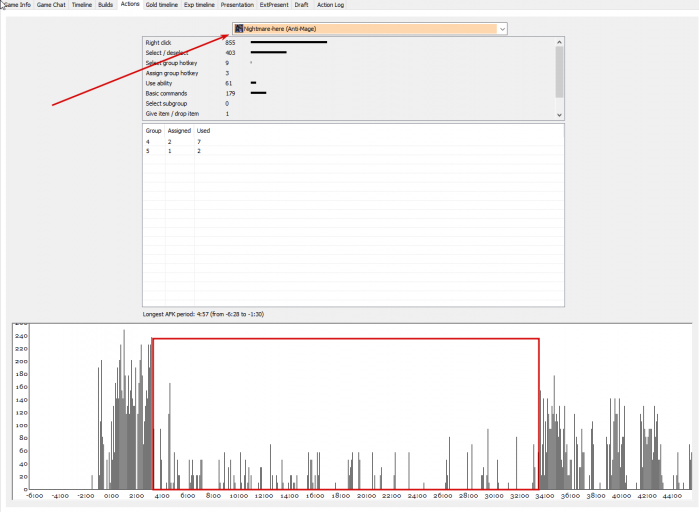The height and width of the screenshot is (512, 699).
Task: Click the Basic commands count 179
Action: click(230, 94)
